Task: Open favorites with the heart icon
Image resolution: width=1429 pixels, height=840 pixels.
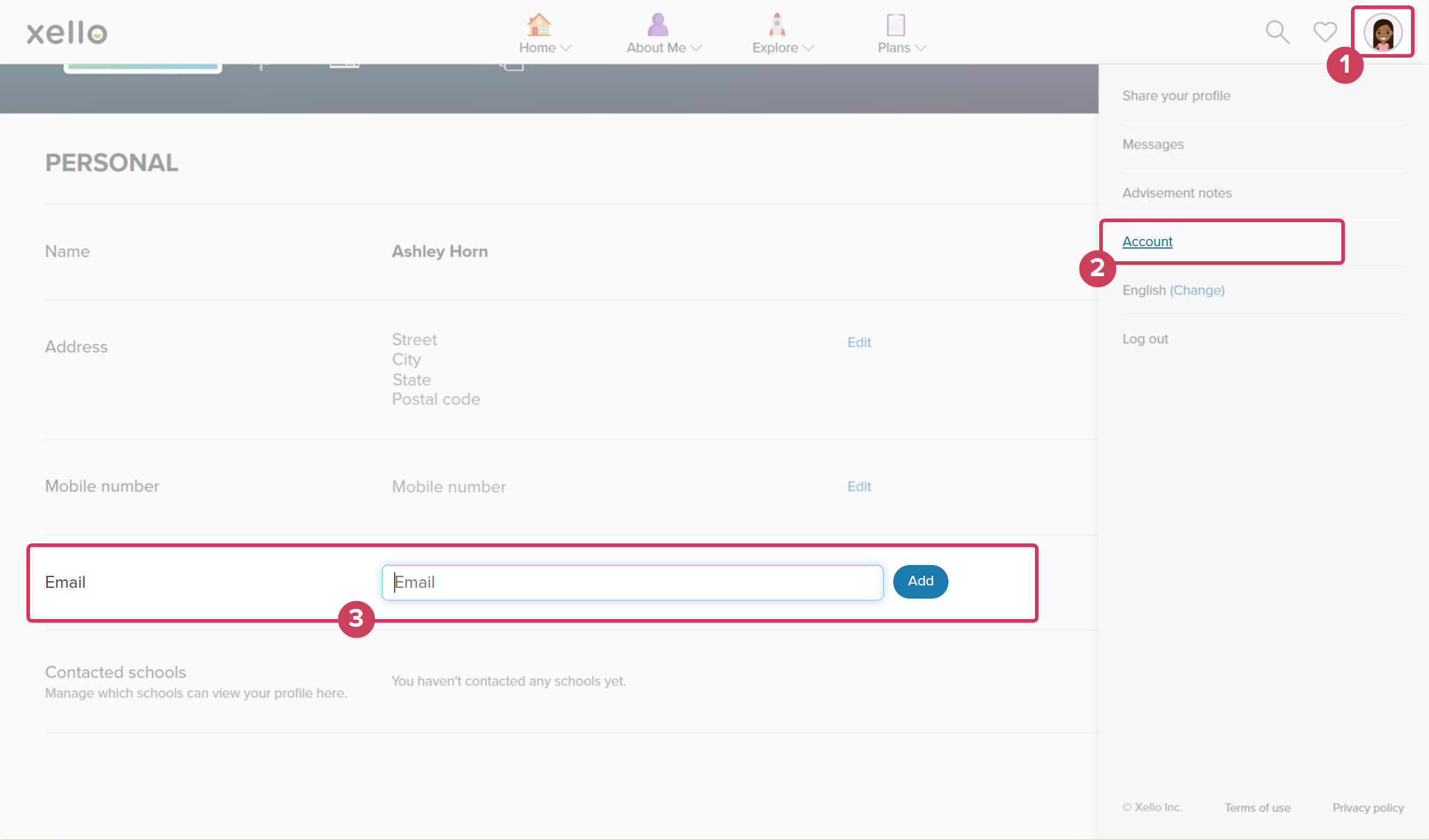Action: click(1324, 32)
